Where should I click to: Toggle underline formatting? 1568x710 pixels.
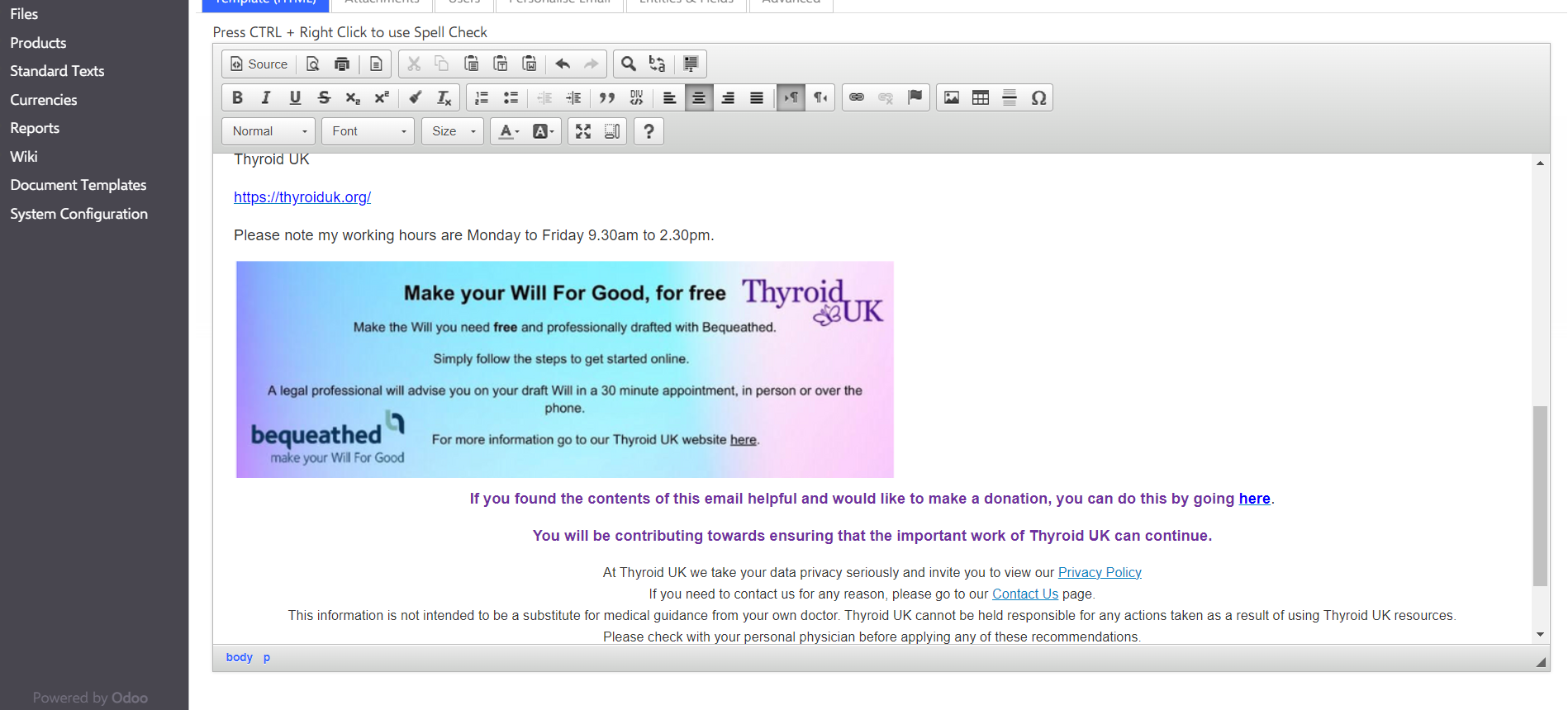295,97
